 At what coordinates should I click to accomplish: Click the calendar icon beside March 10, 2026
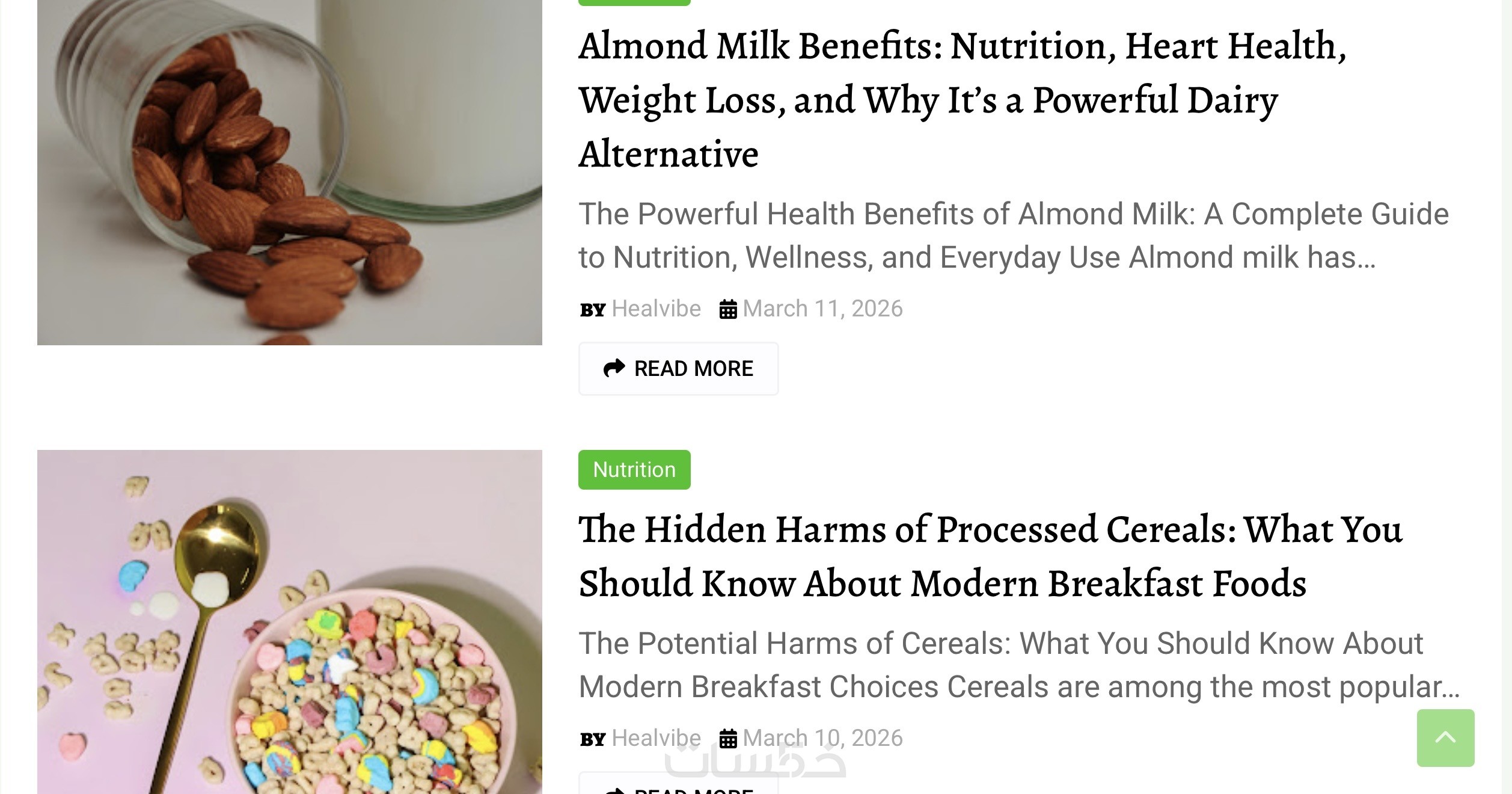tap(728, 739)
